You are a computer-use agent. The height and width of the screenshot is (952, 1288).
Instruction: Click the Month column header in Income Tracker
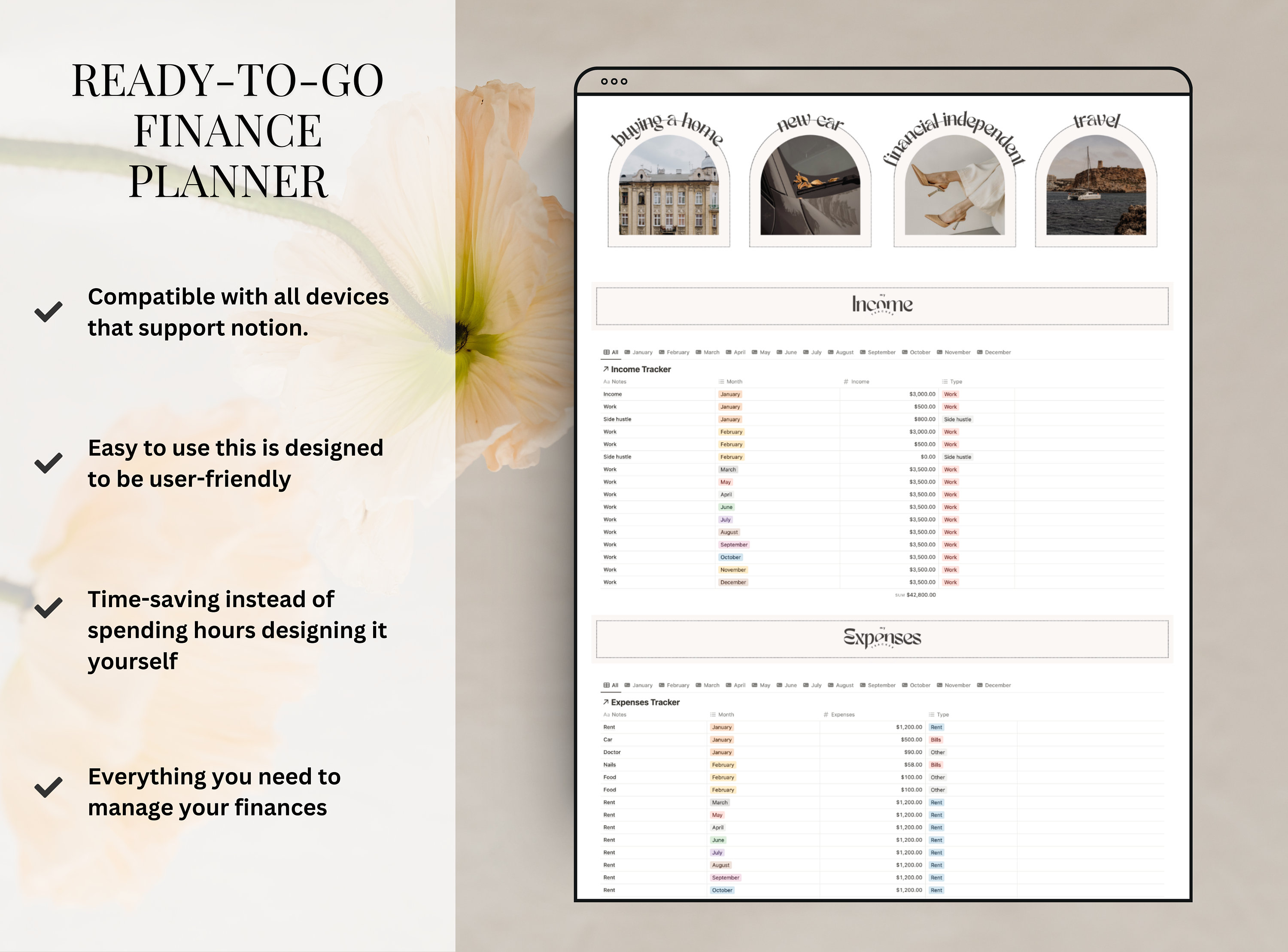(x=730, y=381)
